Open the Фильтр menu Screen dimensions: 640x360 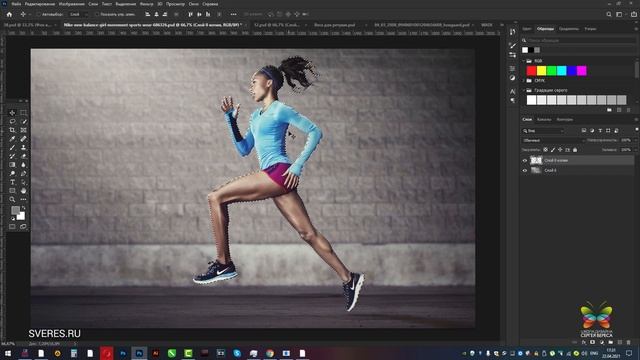click(147, 4)
